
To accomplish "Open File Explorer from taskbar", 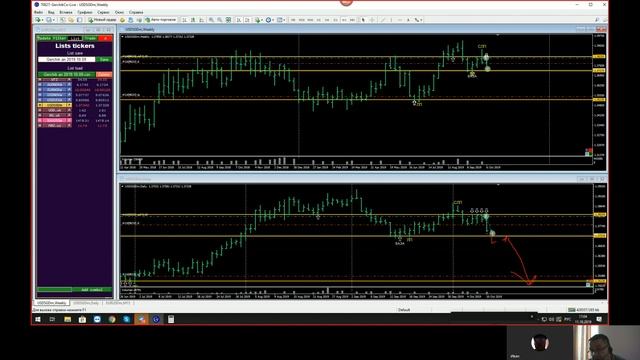I will click(x=68, y=319).
